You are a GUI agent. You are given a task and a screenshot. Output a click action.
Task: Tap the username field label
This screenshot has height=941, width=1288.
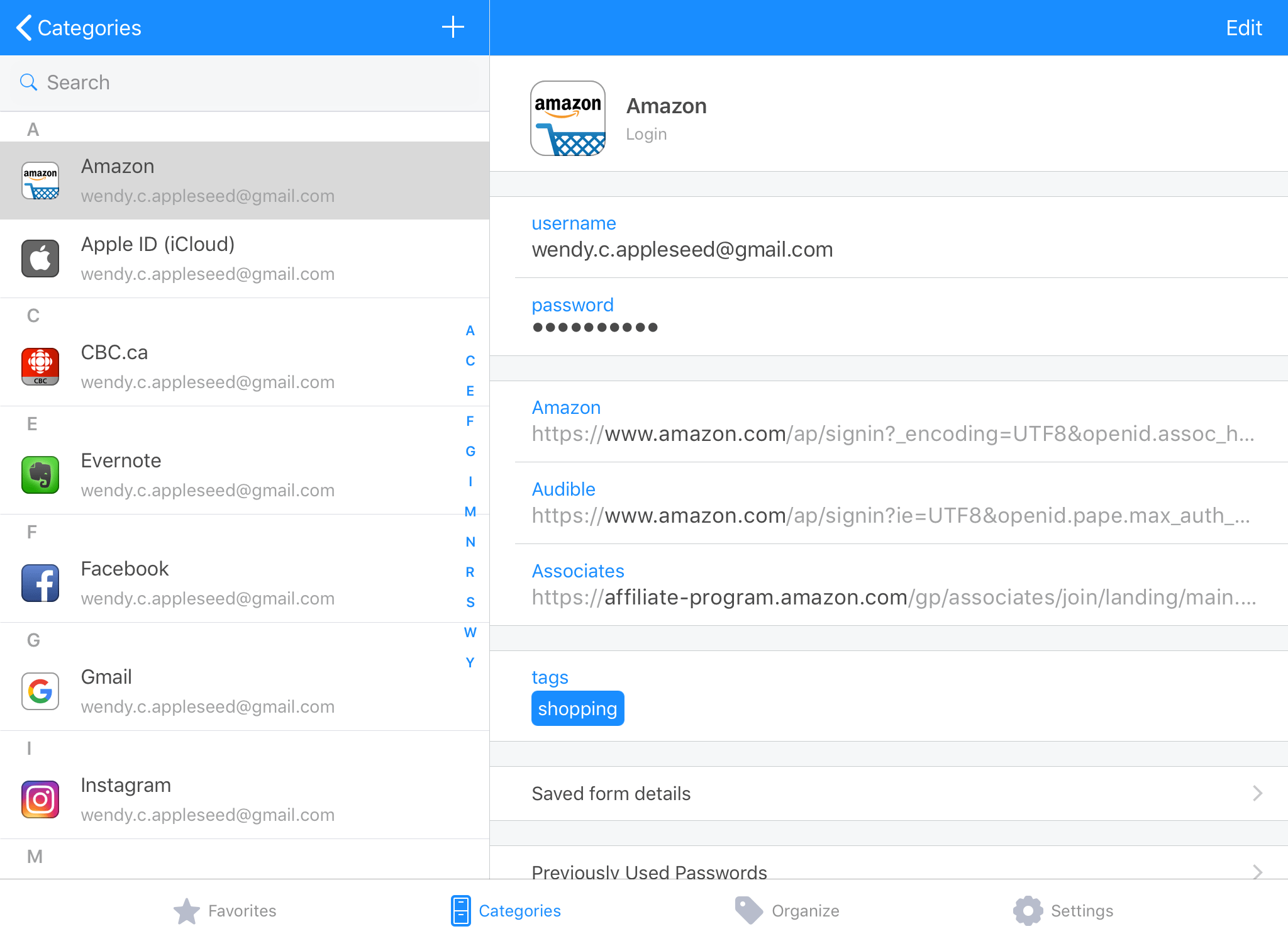pos(574,223)
